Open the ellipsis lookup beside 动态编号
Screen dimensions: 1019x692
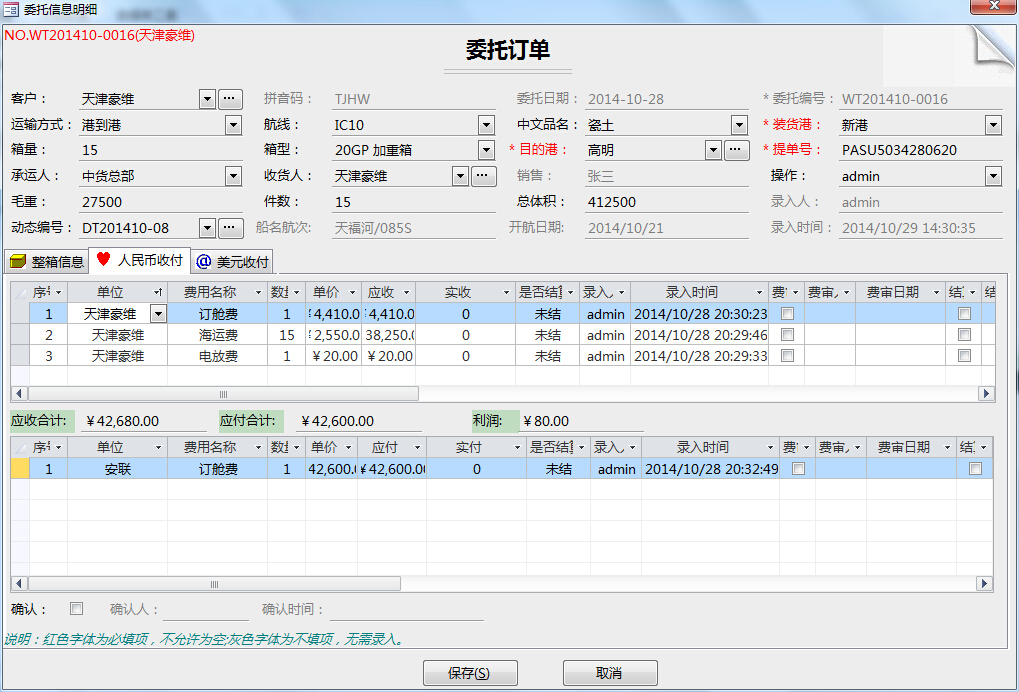click(x=230, y=228)
